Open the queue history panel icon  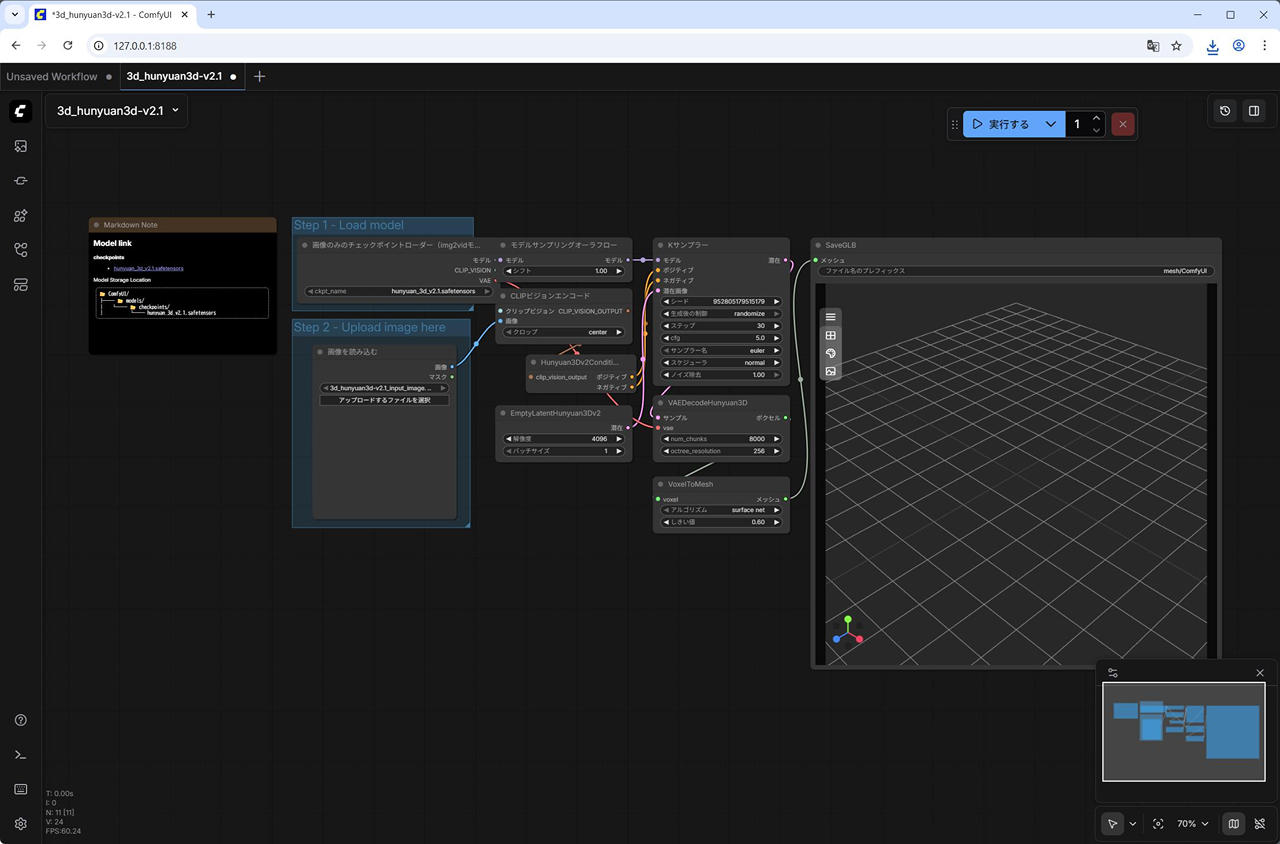point(1225,111)
